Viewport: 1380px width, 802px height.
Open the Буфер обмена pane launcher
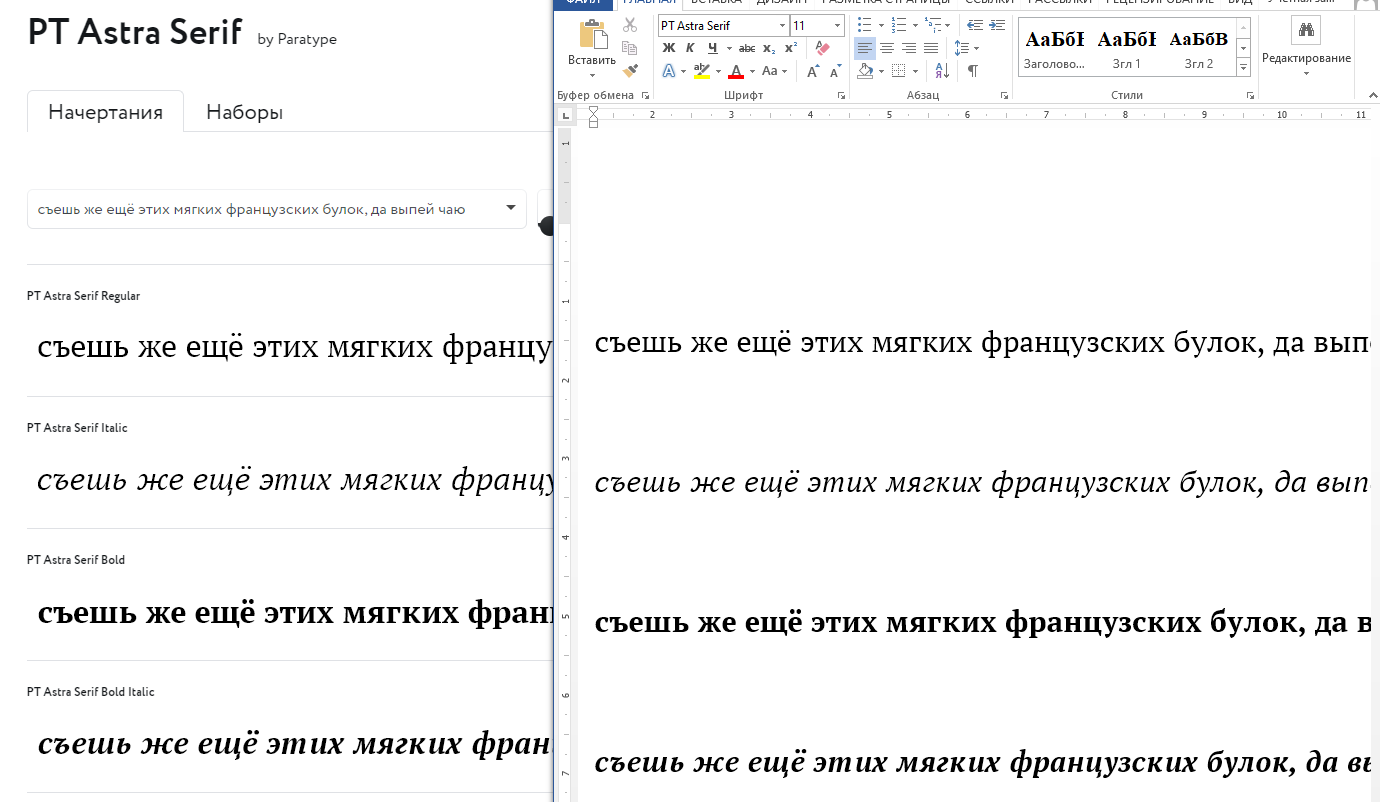click(646, 96)
